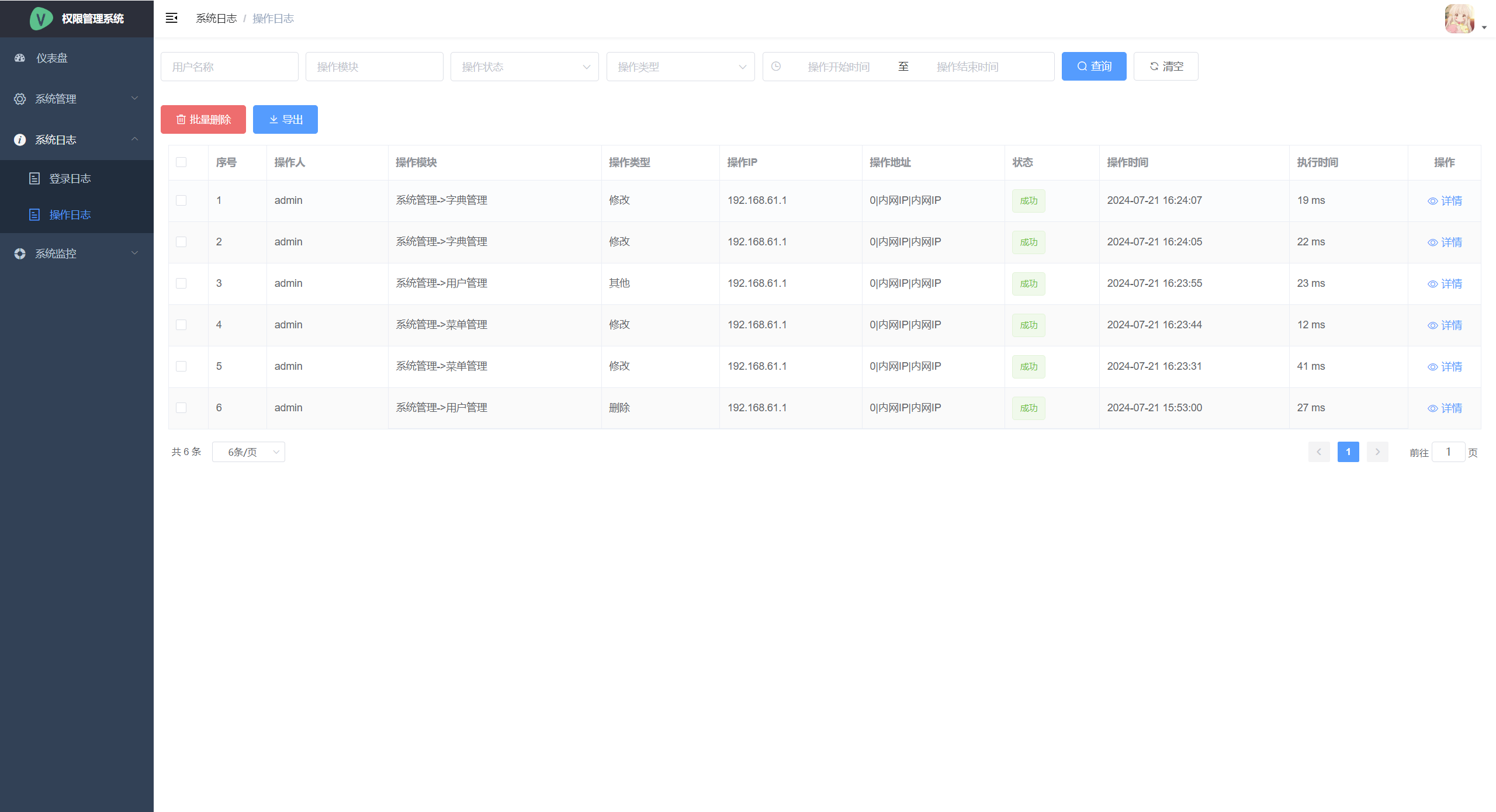Check the checkbox for row 6
The image size is (1496, 812).
(181, 408)
